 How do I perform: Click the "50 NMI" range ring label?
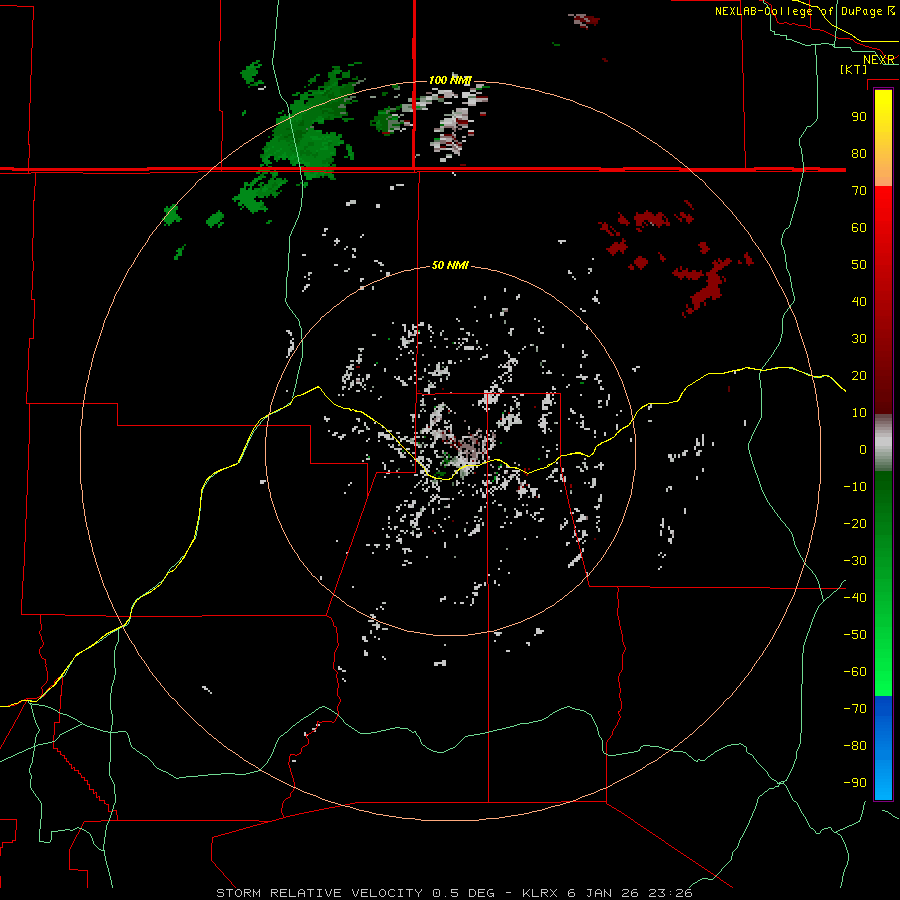tap(450, 265)
